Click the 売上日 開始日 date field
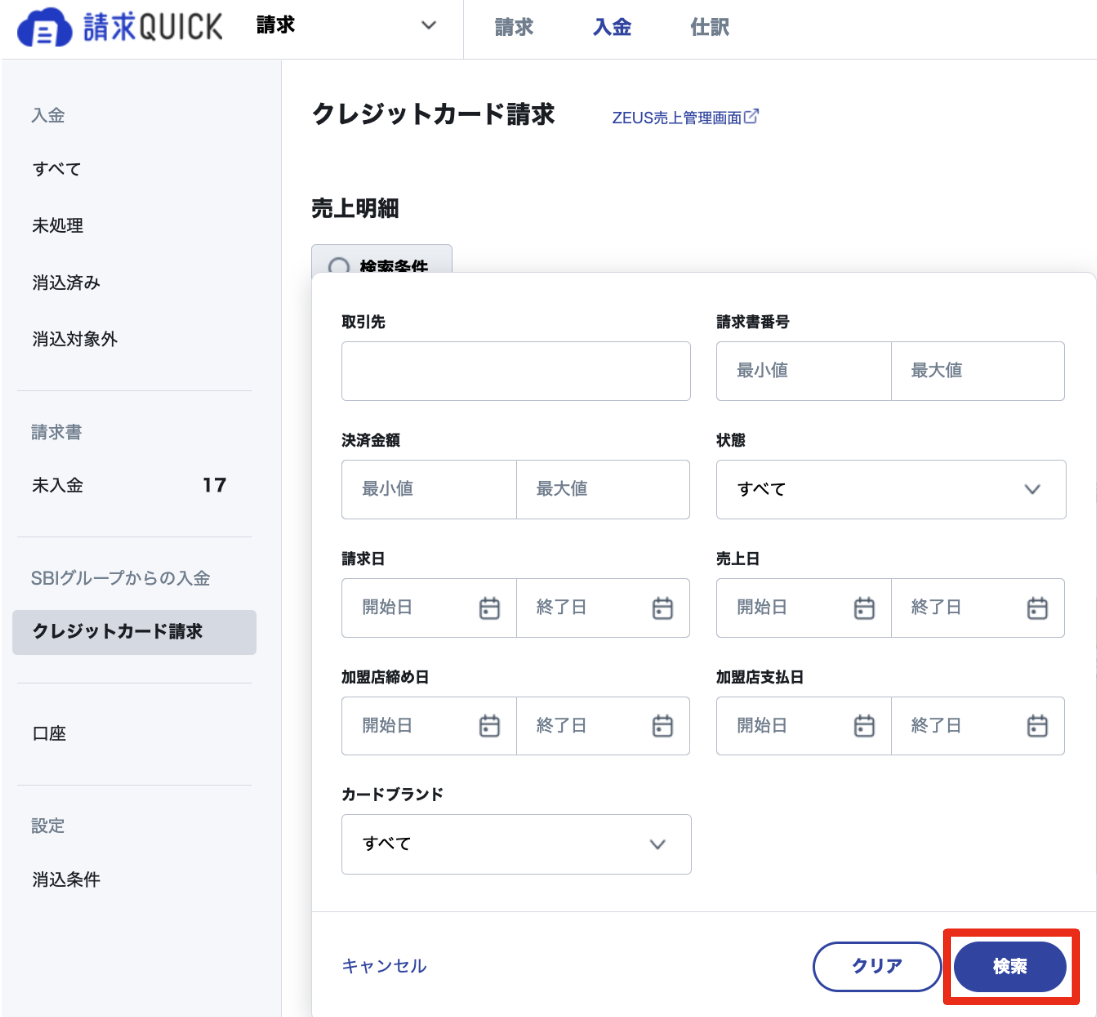The width and height of the screenshot is (1097, 1017). tap(803, 608)
